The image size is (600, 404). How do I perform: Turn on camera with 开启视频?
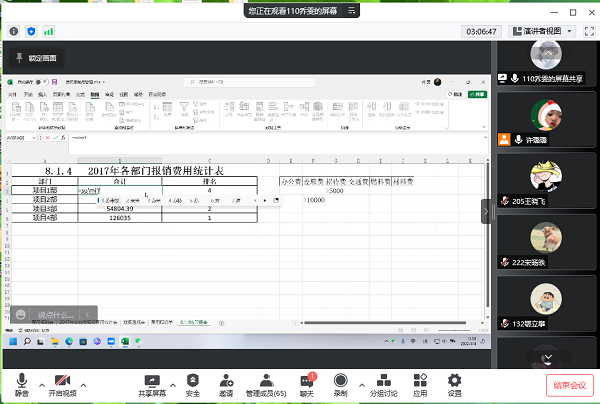tap(63, 382)
